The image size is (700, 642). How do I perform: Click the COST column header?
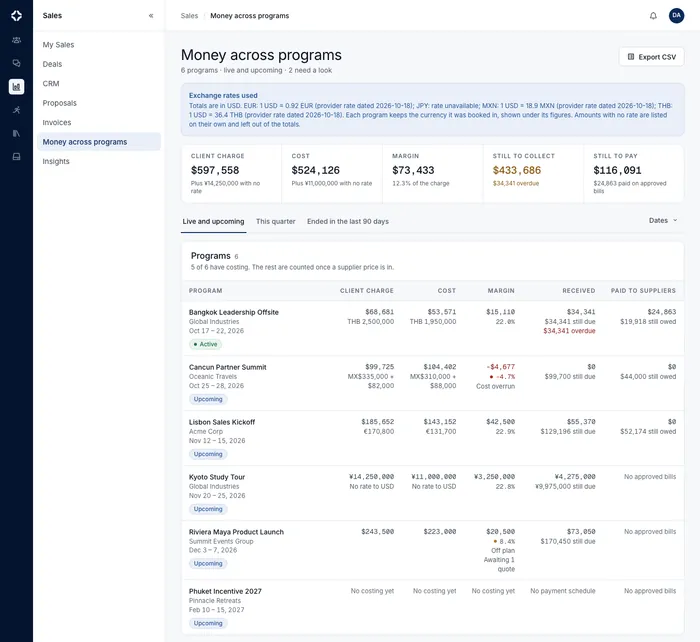click(447, 291)
